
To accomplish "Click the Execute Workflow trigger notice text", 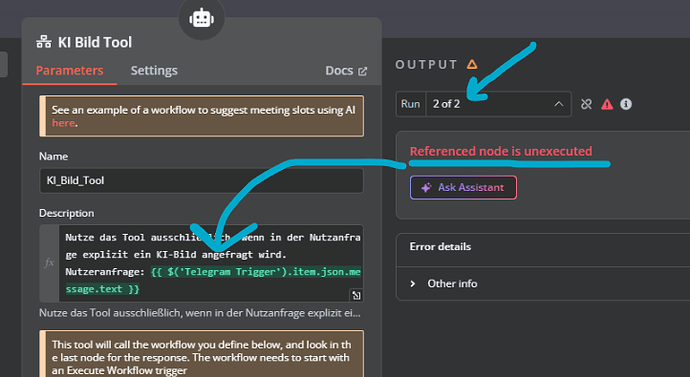I will coord(202,358).
